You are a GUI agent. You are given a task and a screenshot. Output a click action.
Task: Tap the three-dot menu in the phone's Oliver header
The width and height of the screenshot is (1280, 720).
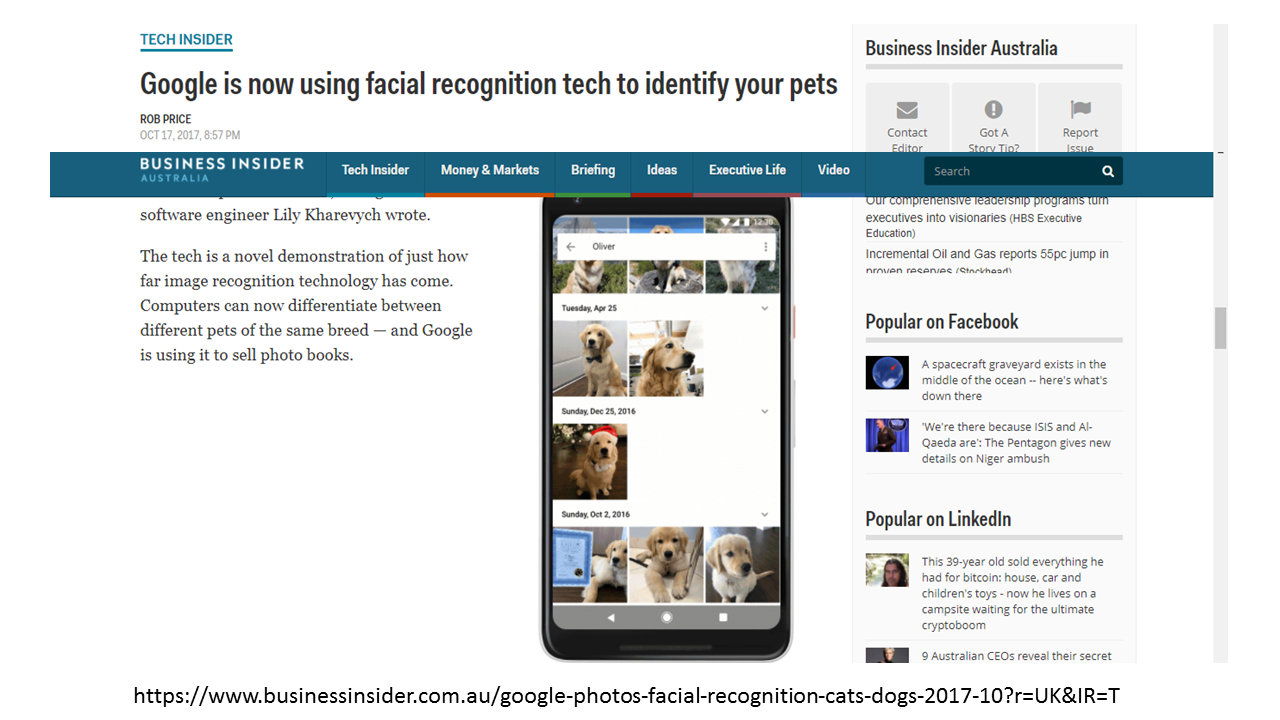click(x=766, y=246)
